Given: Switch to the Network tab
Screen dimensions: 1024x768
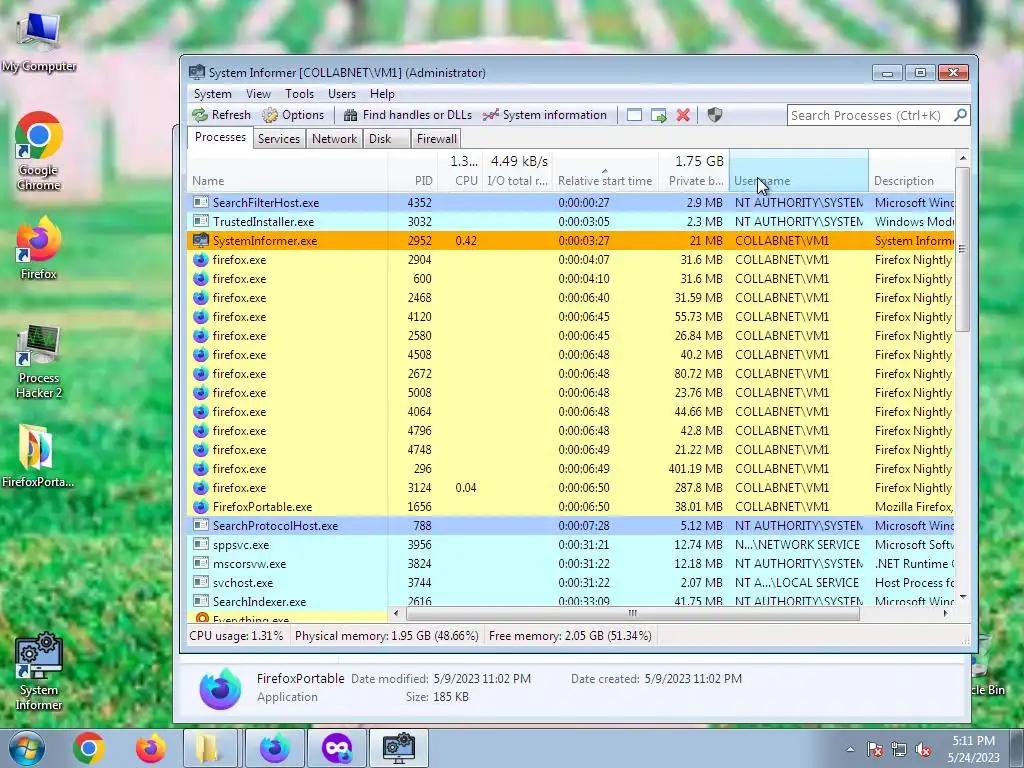Looking at the screenshot, I should coord(334,138).
